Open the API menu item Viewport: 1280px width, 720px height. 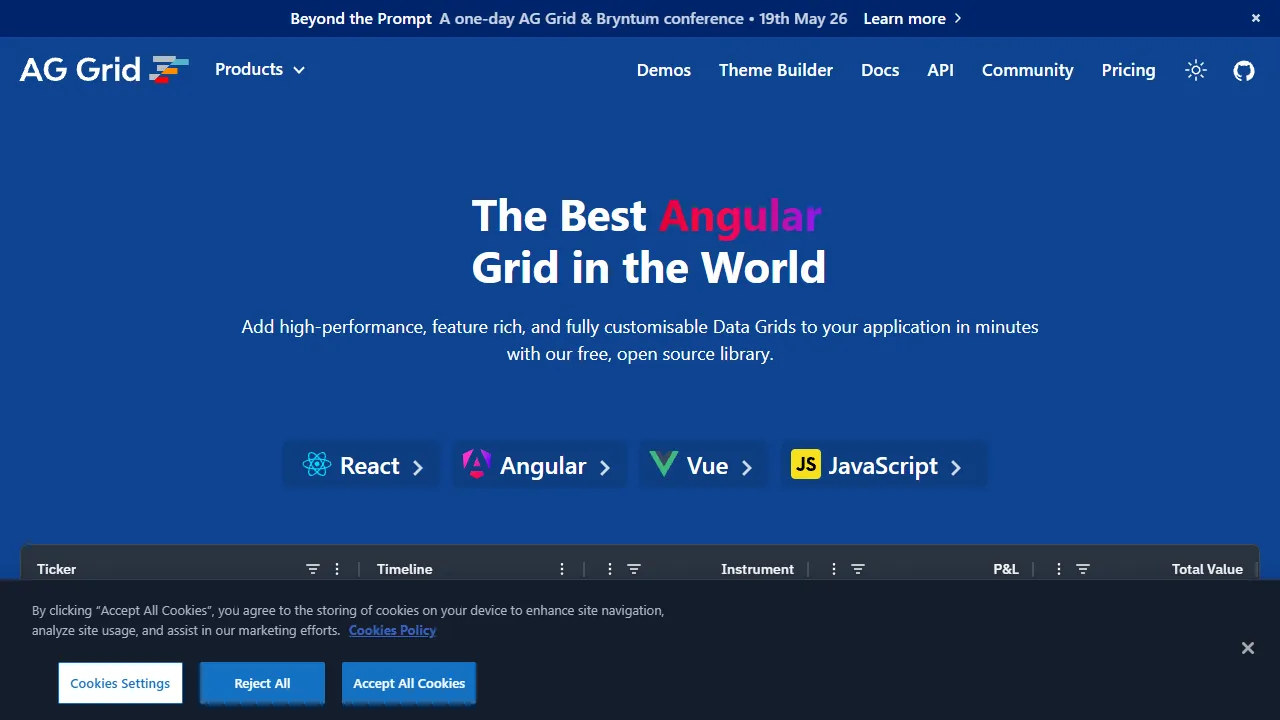click(940, 70)
